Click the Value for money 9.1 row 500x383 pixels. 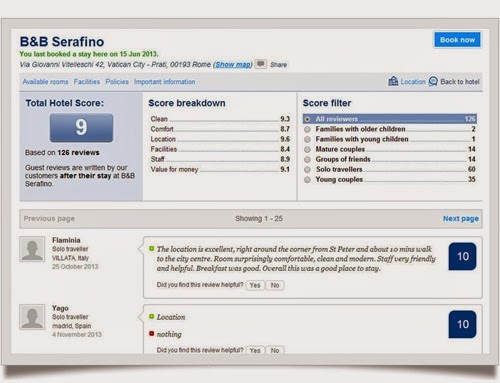pyautogui.click(x=220, y=169)
